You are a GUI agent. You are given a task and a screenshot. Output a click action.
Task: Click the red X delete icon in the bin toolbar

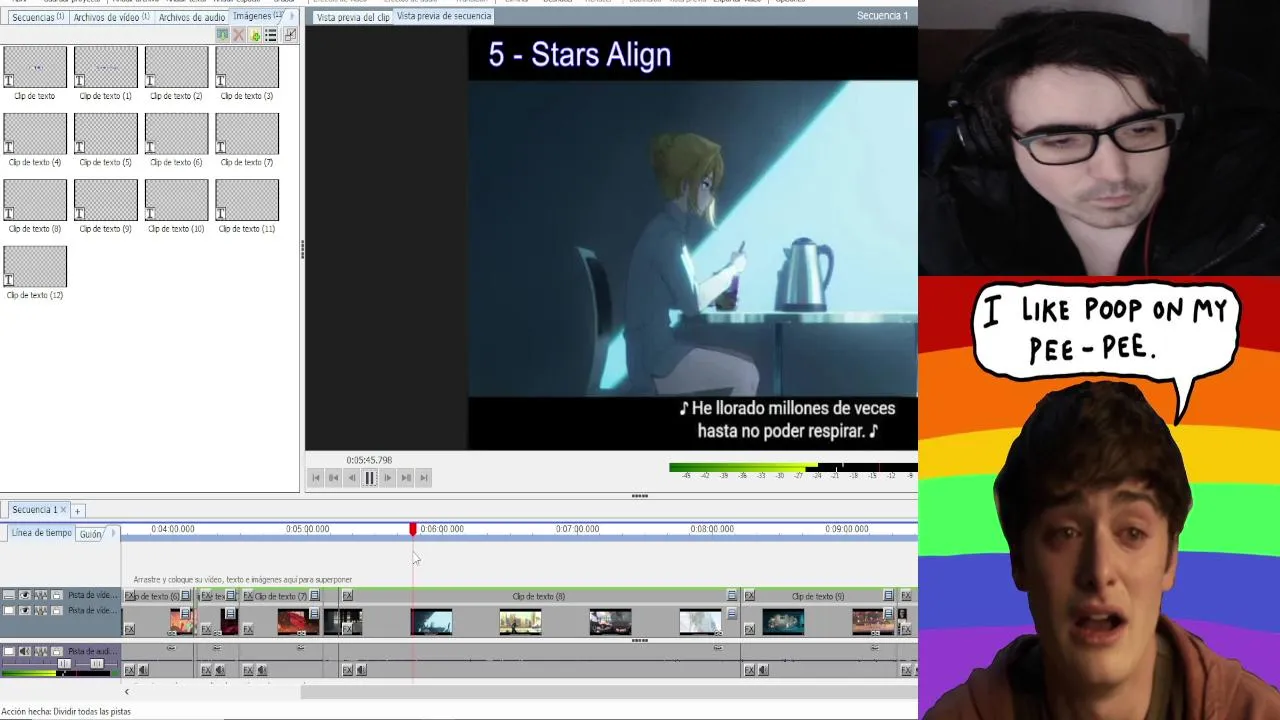[x=238, y=34]
